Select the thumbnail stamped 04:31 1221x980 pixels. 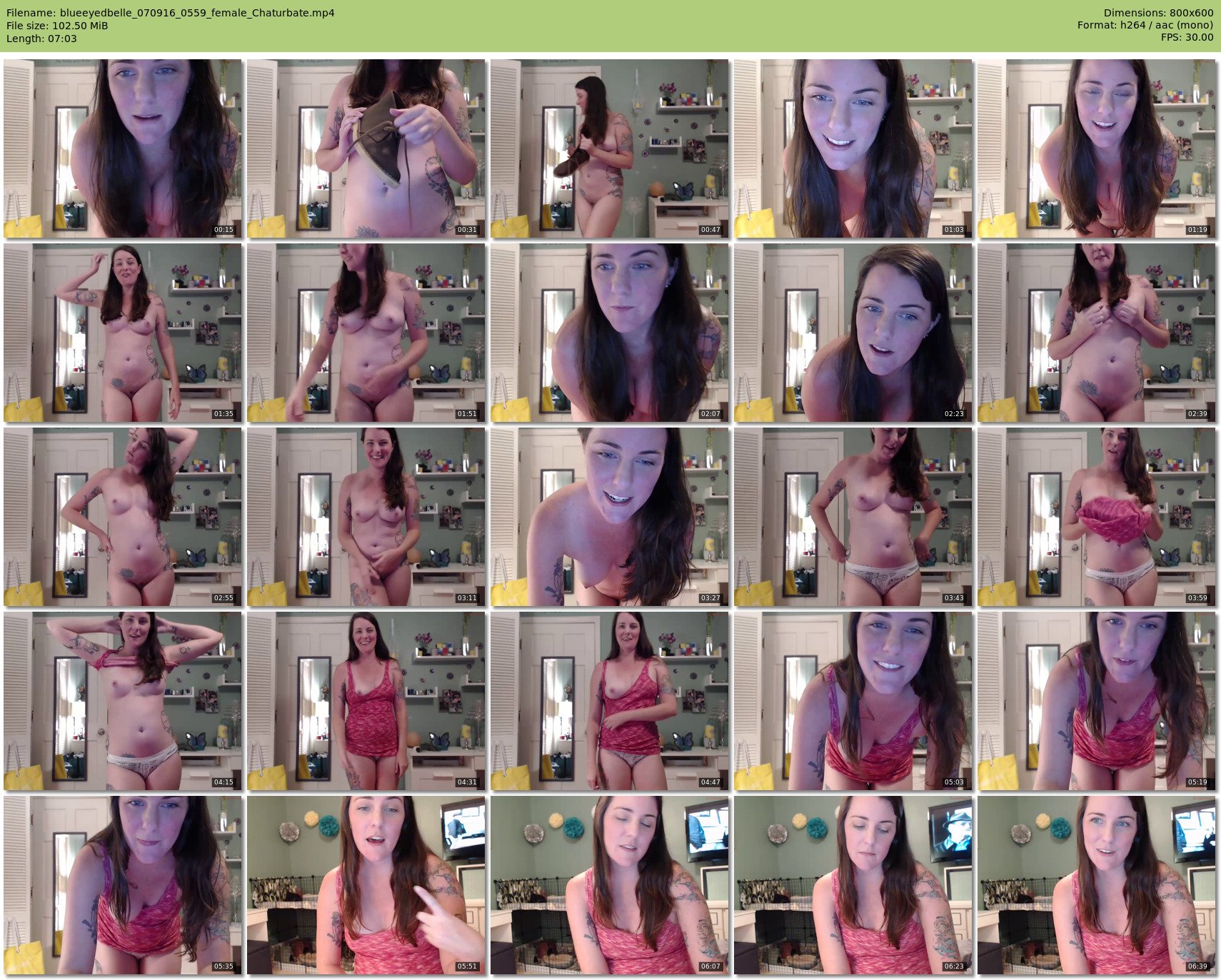(366, 701)
